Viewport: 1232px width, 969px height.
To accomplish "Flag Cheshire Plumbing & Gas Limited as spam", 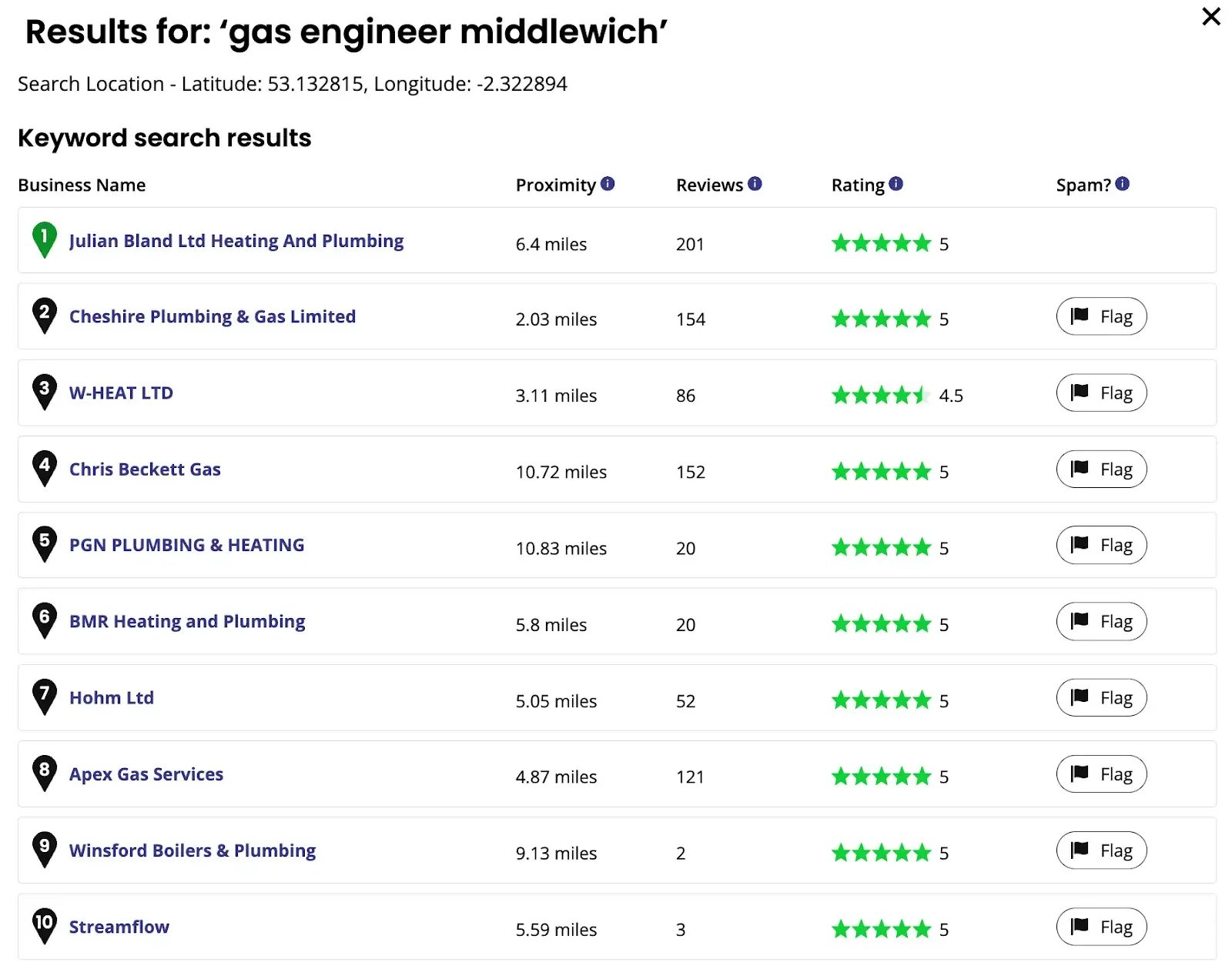I will pos(1101,316).
